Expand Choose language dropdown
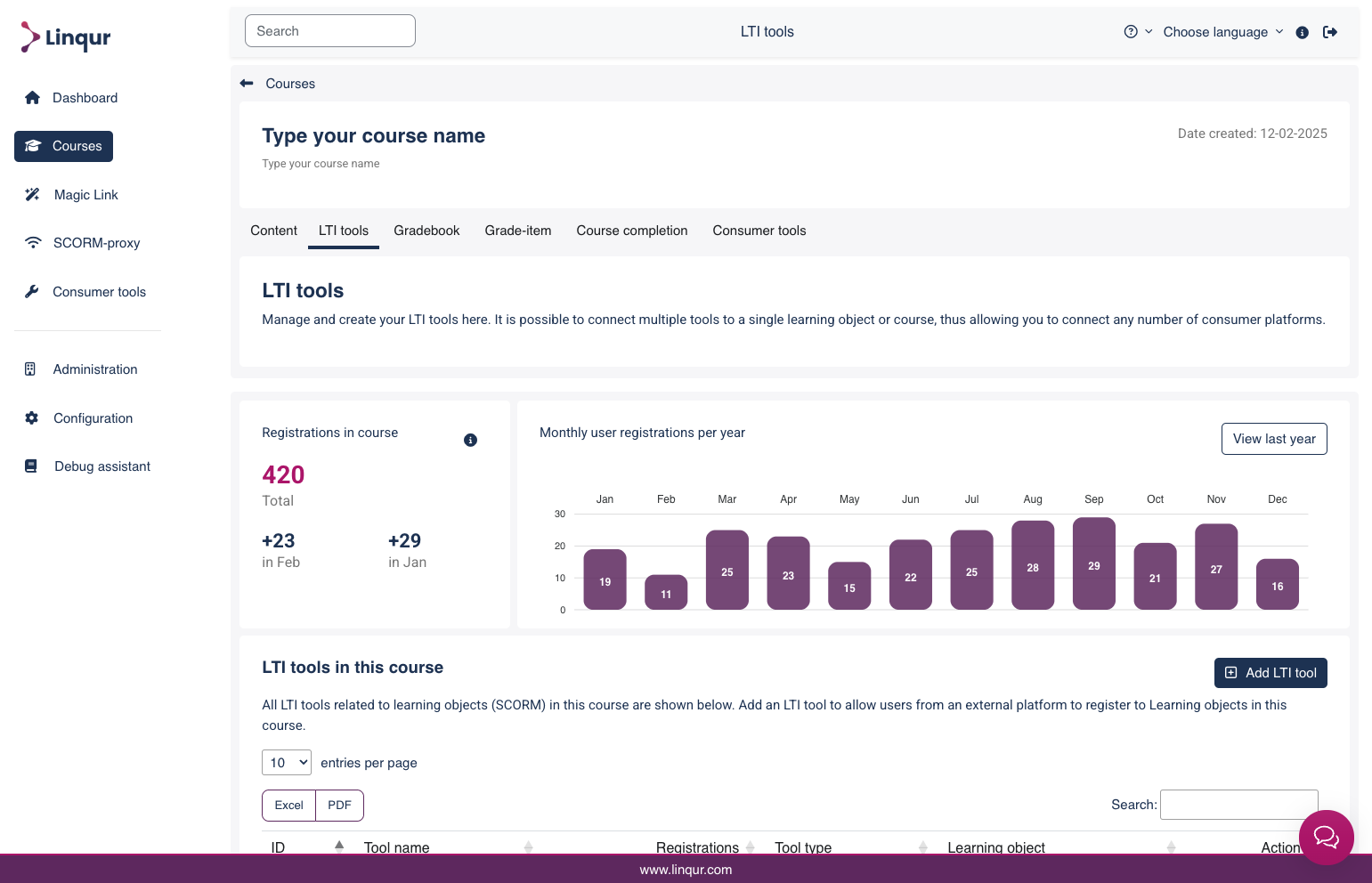1372x883 pixels. click(1223, 32)
